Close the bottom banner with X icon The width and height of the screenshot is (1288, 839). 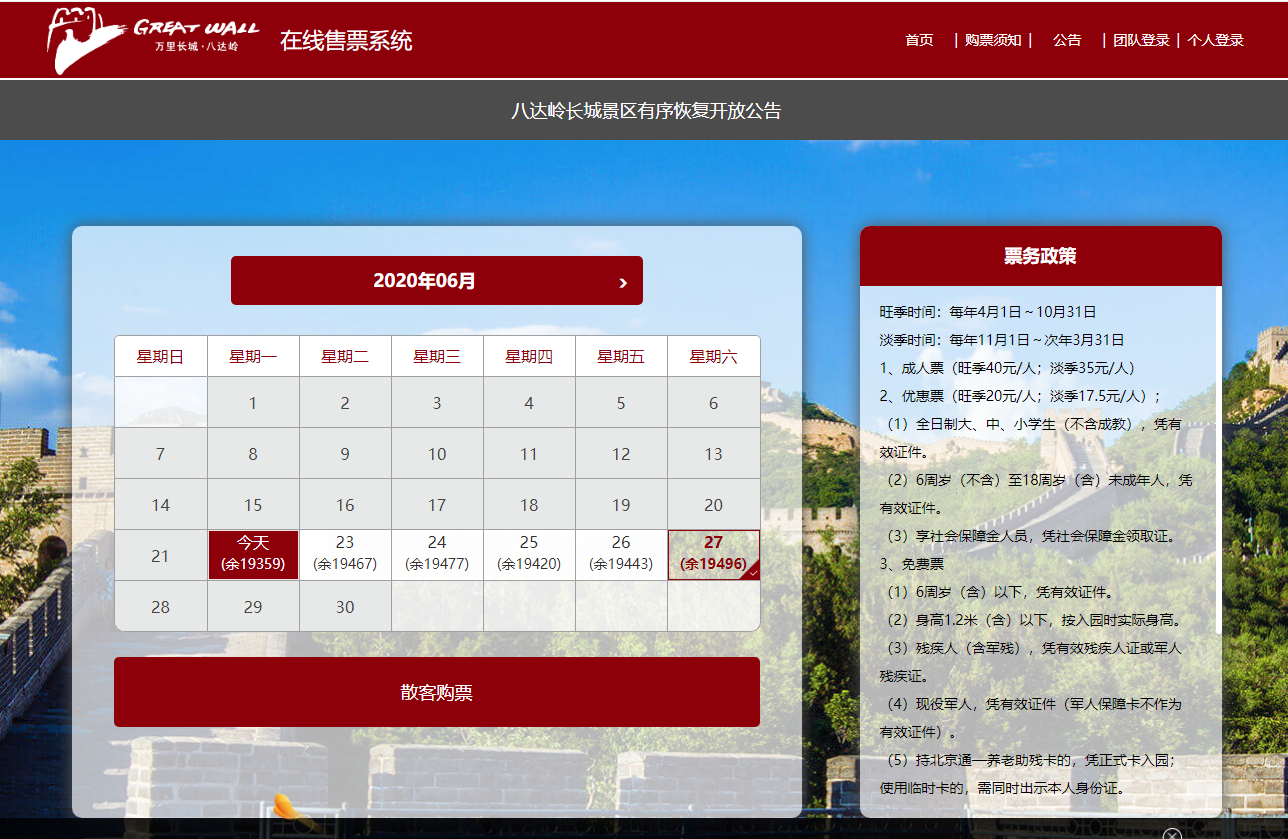click(x=1172, y=833)
